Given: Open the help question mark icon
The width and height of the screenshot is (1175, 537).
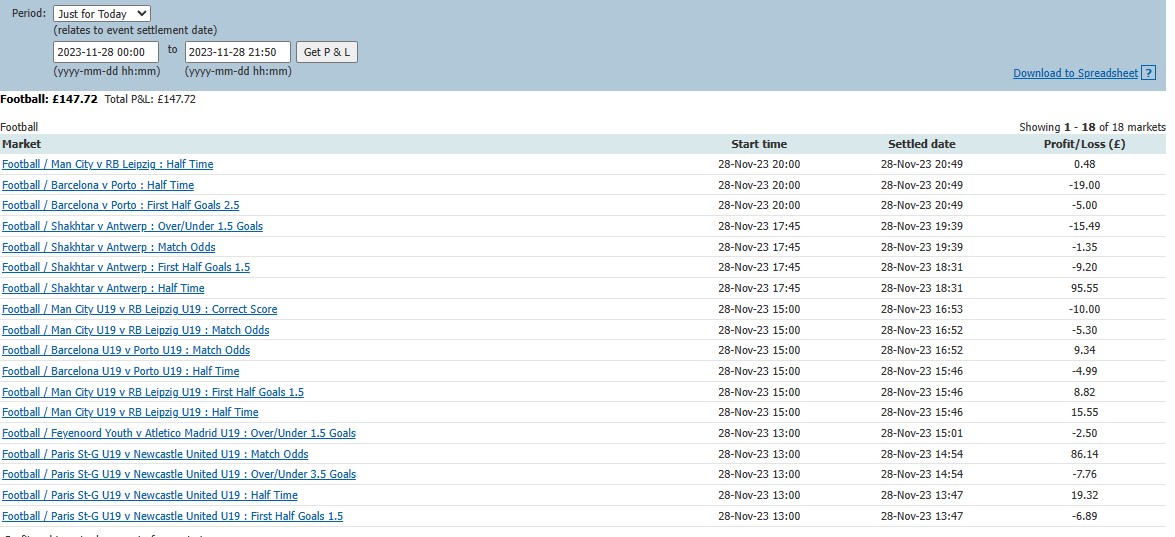Looking at the screenshot, I should click(1148, 73).
